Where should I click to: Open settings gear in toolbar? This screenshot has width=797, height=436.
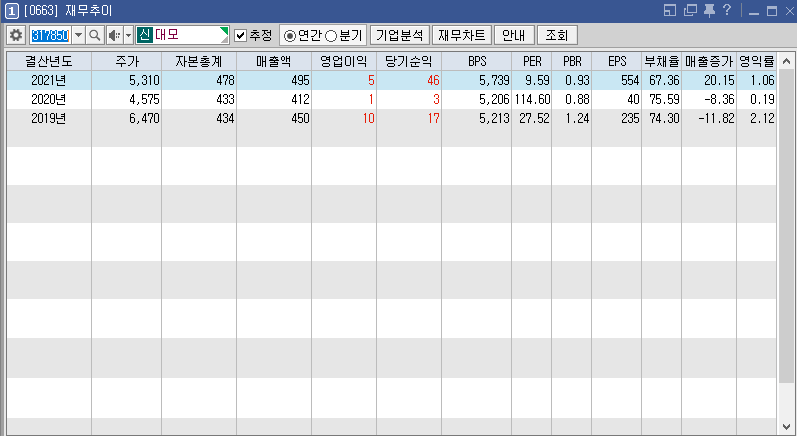click(x=16, y=35)
